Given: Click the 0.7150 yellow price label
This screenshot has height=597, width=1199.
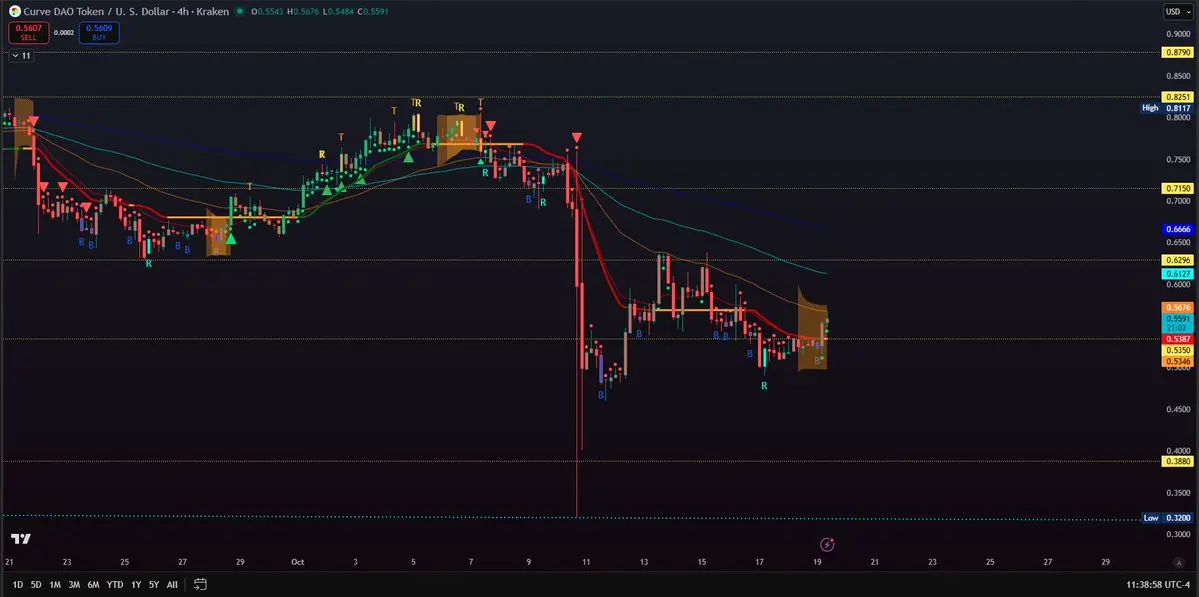Looking at the screenshot, I should pos(1176,188).
